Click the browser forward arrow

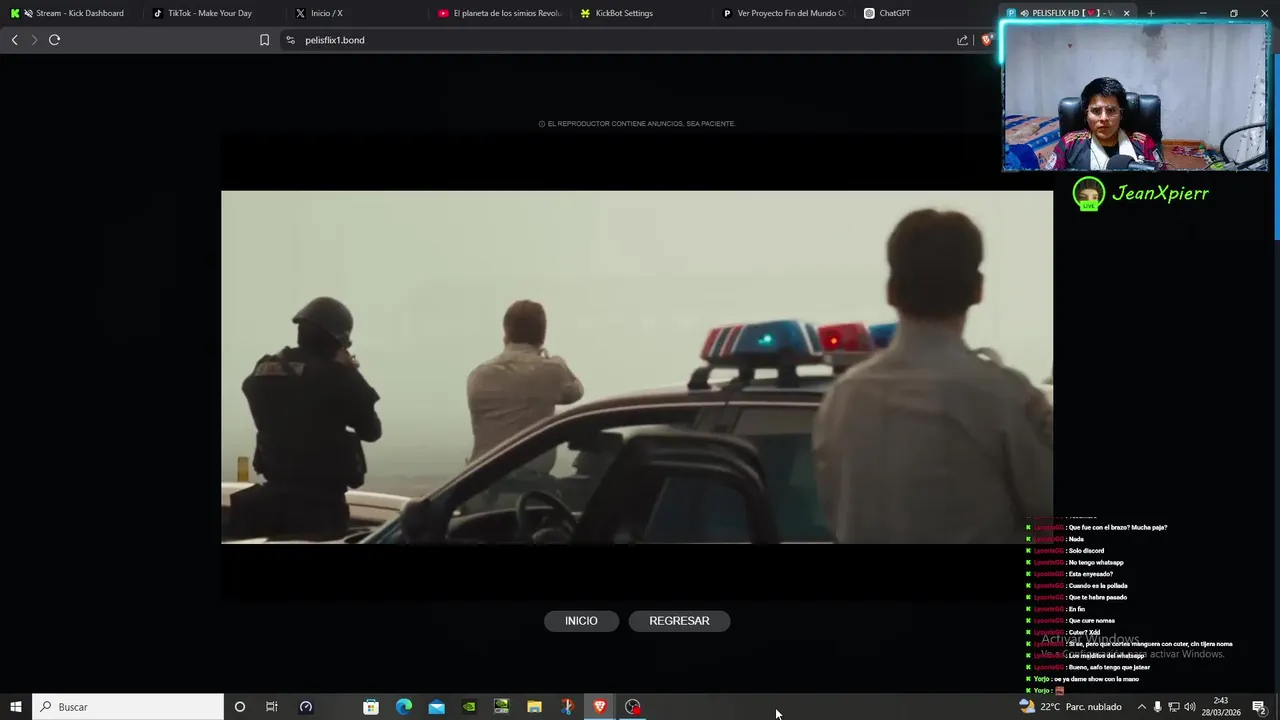click(x=34, y=40)
